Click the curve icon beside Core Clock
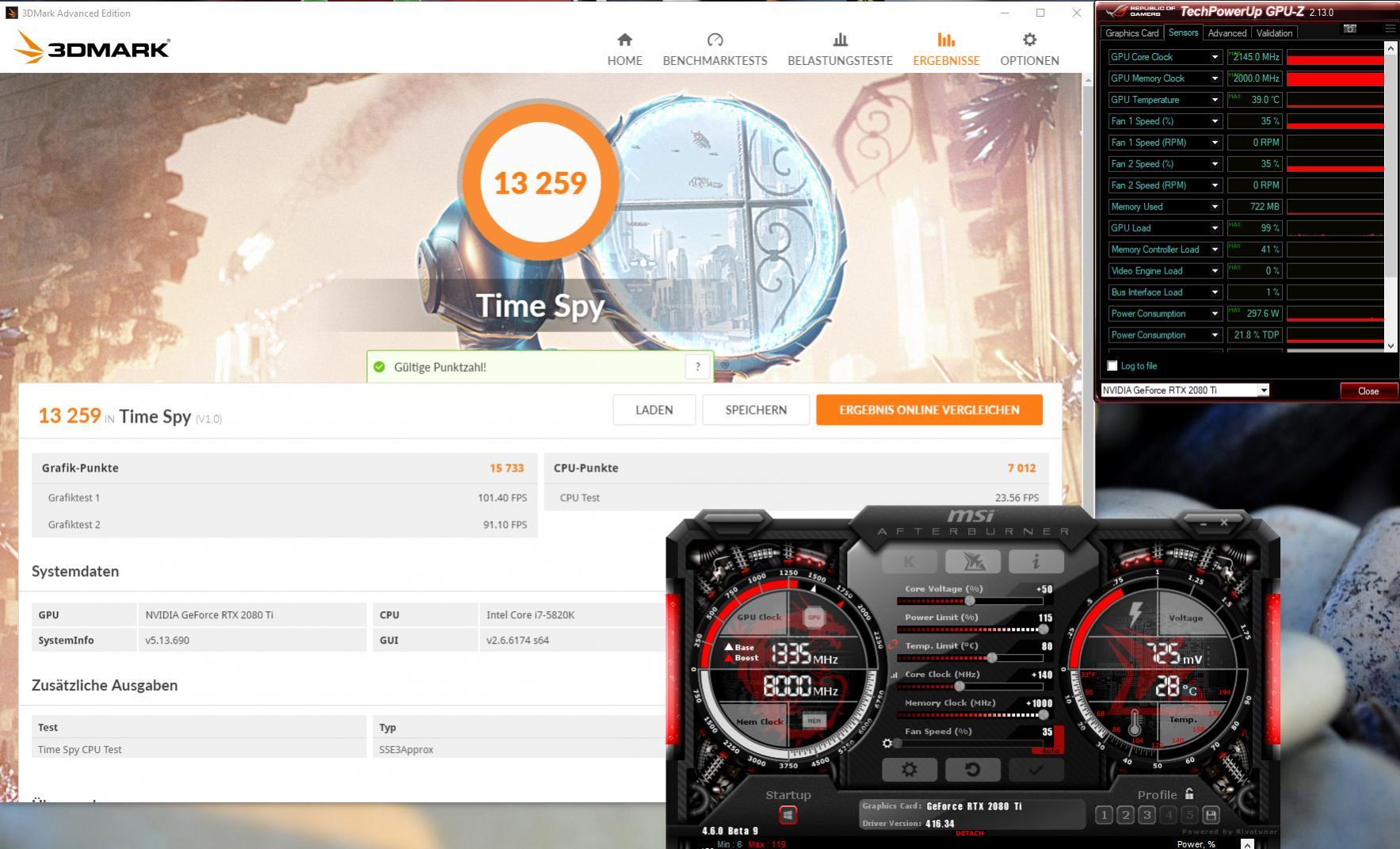Image resolution: width=1400 pixels, height=849 pixels. (895, 675)
